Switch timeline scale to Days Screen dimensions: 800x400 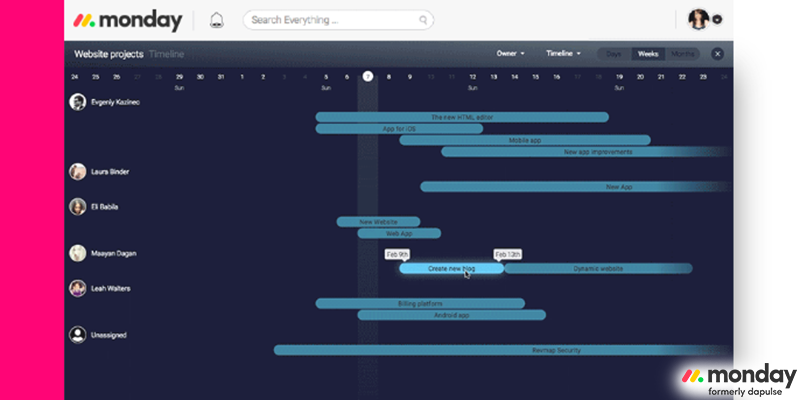pos(613,54)
